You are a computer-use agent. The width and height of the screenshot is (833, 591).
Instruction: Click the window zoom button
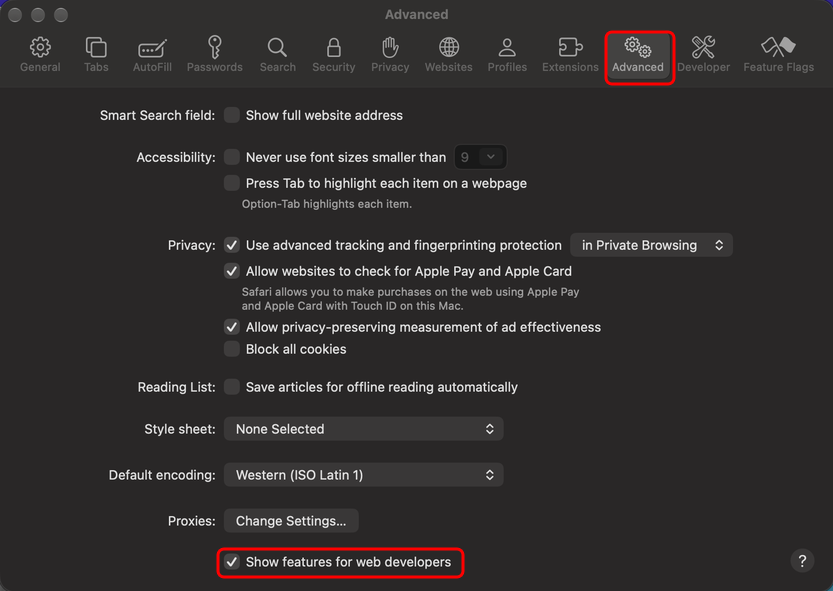pyautogui.click(x=61, y=15)
